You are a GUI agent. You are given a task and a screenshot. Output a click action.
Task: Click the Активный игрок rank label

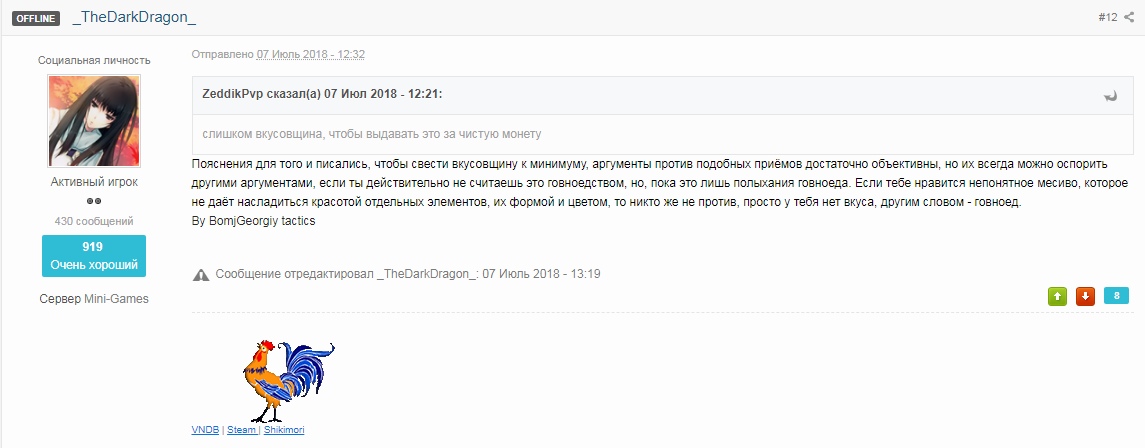[94, 182]
